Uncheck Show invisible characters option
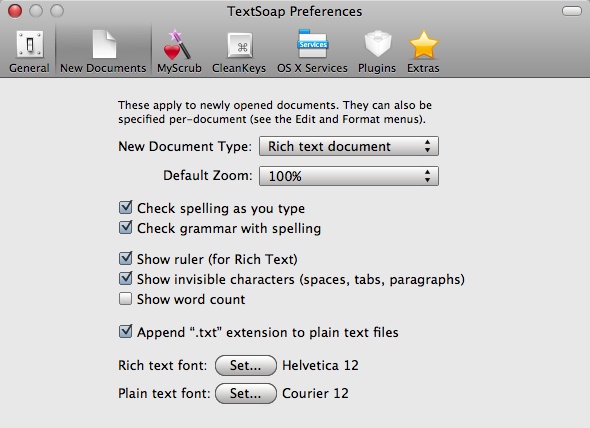This screenshot has width=590, height=428. click(125, 279)
